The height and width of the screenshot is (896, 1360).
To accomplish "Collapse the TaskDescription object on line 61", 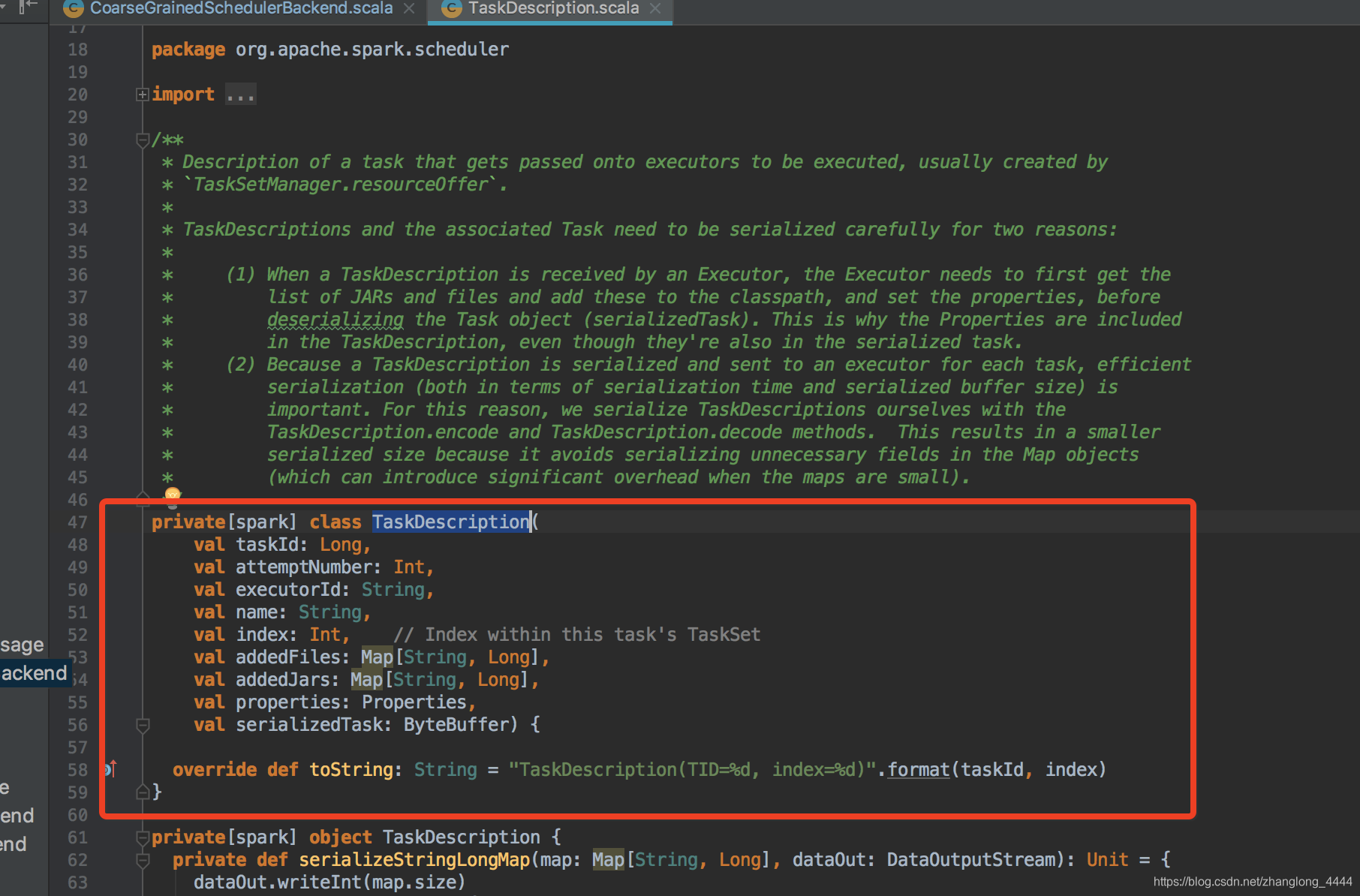I will coord(143,837).
